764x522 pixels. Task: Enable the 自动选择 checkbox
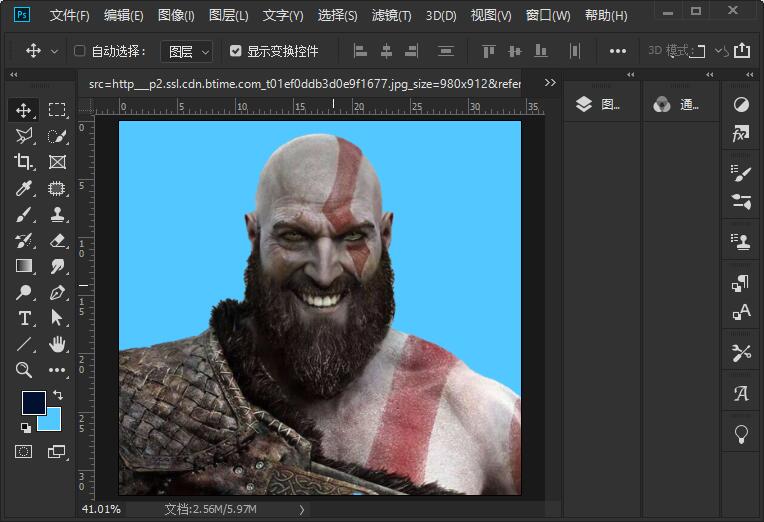coord(79,51)
